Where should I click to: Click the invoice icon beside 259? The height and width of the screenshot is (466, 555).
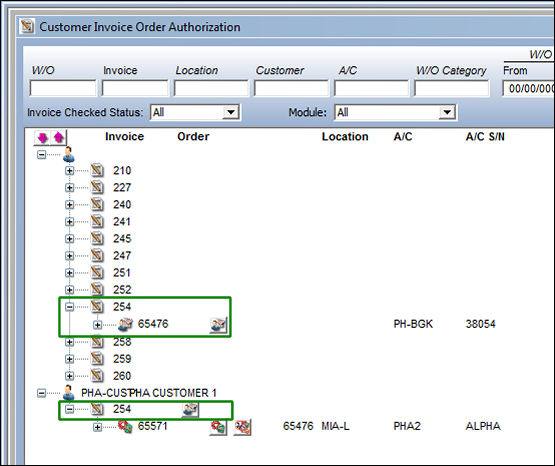pos(97,359)
